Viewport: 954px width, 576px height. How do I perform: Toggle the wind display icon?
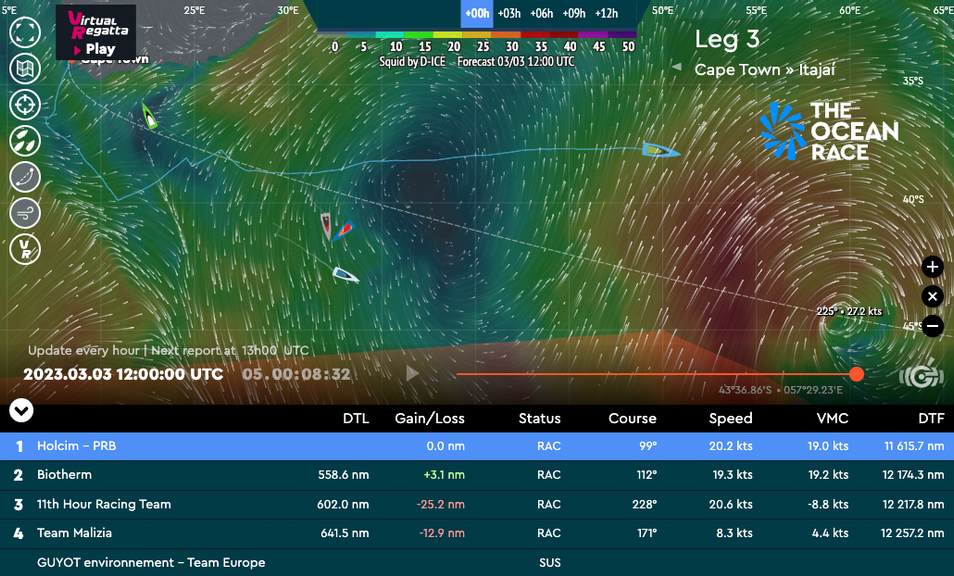pos(25,213)
